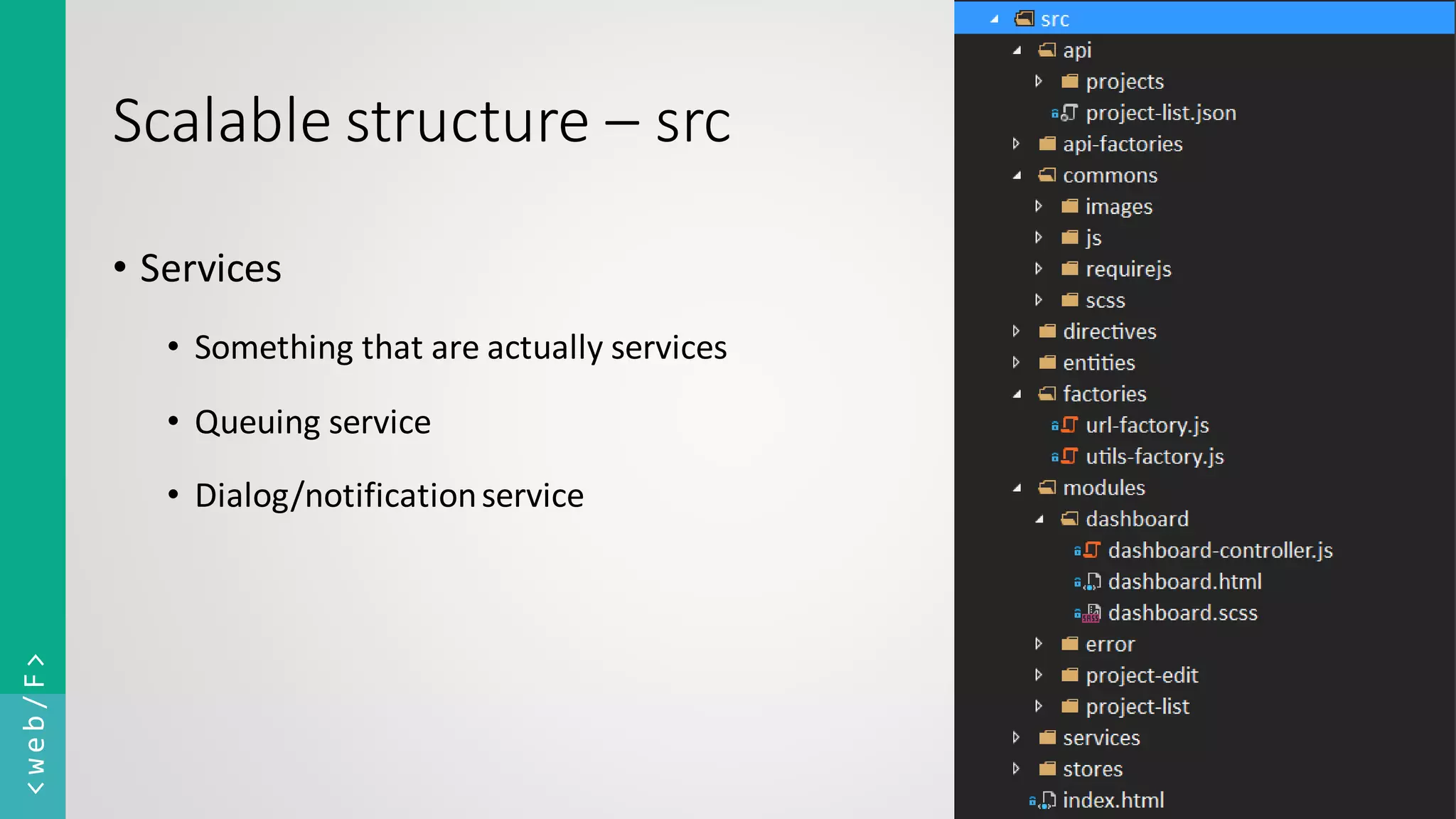
Task: Click the error folder icon
Action: pos(1070,643)
